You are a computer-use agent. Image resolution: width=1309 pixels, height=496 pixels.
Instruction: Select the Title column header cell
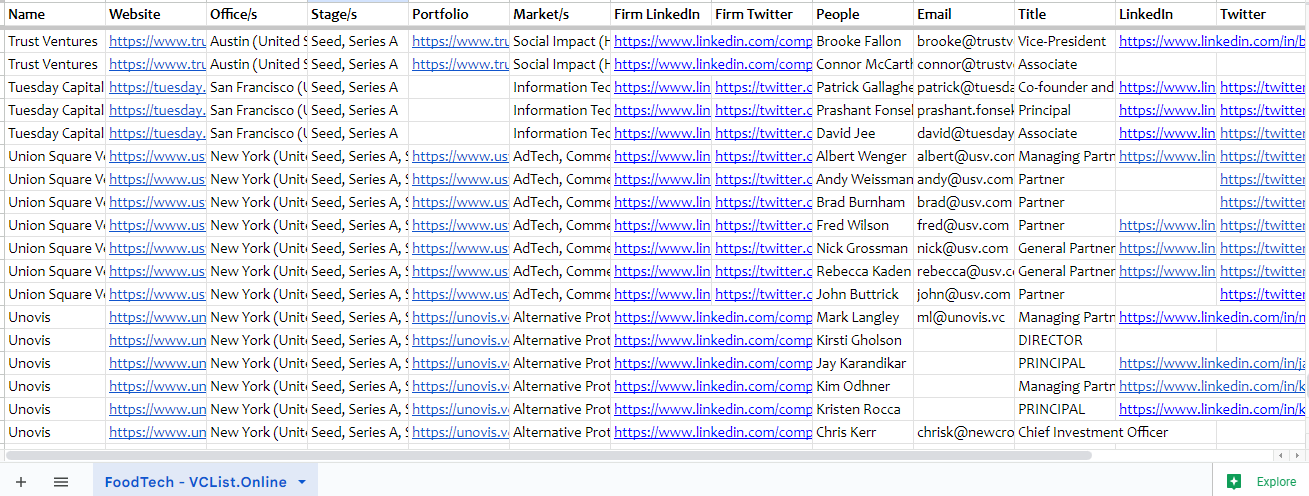coord(1065,14)
